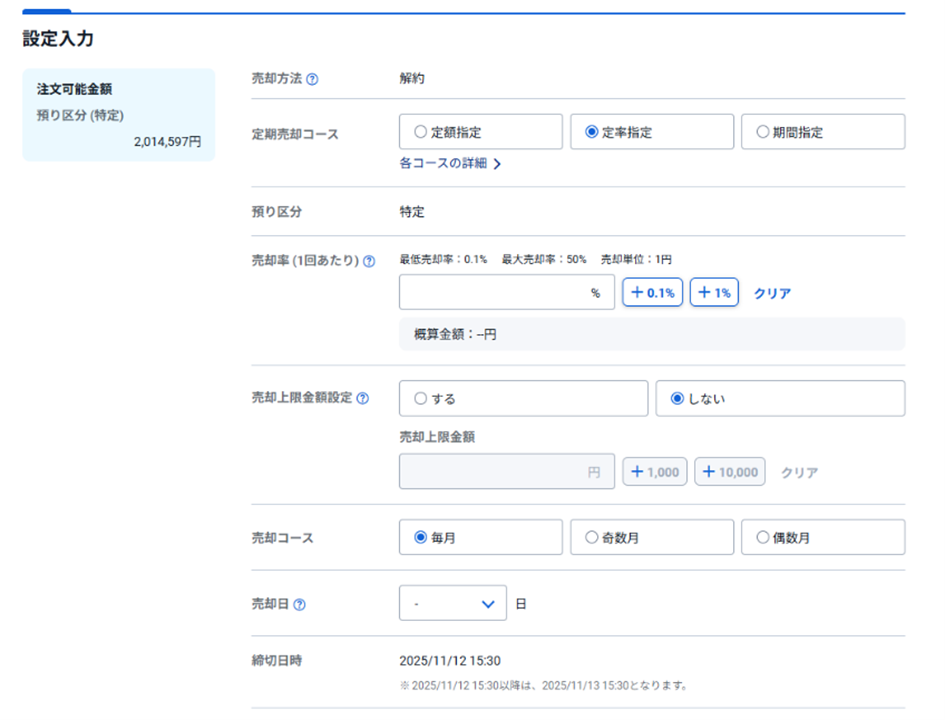Choose the 定率指定 course radio
Viewport: 945px width, 720px height.
click(x=651, y=131)
